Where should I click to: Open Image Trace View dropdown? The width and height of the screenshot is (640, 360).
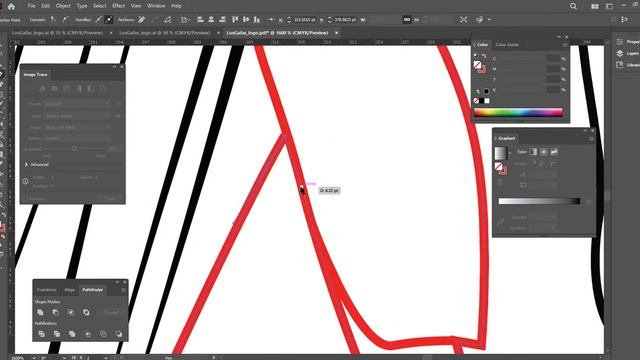point(76,116)
